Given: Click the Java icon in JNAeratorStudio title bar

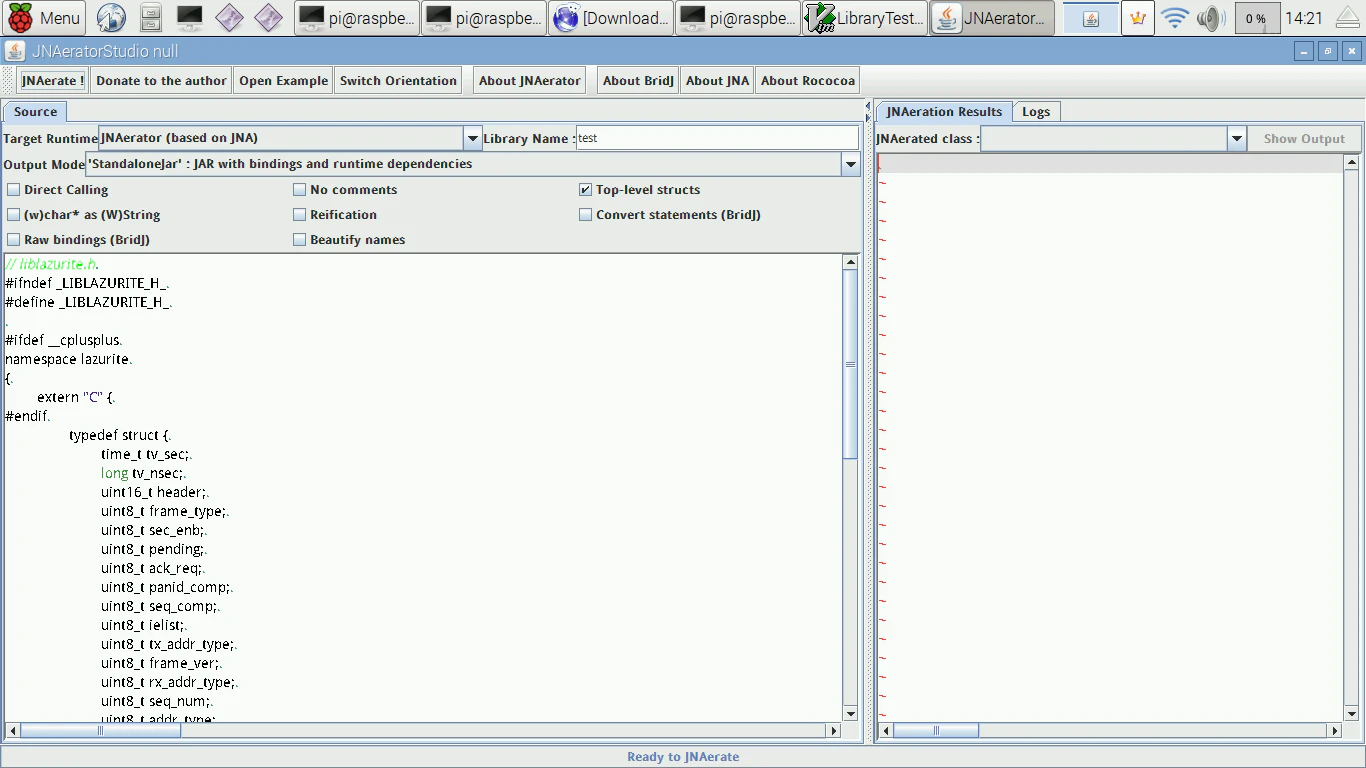Looking at the screenshot, I should pos(16,51).
